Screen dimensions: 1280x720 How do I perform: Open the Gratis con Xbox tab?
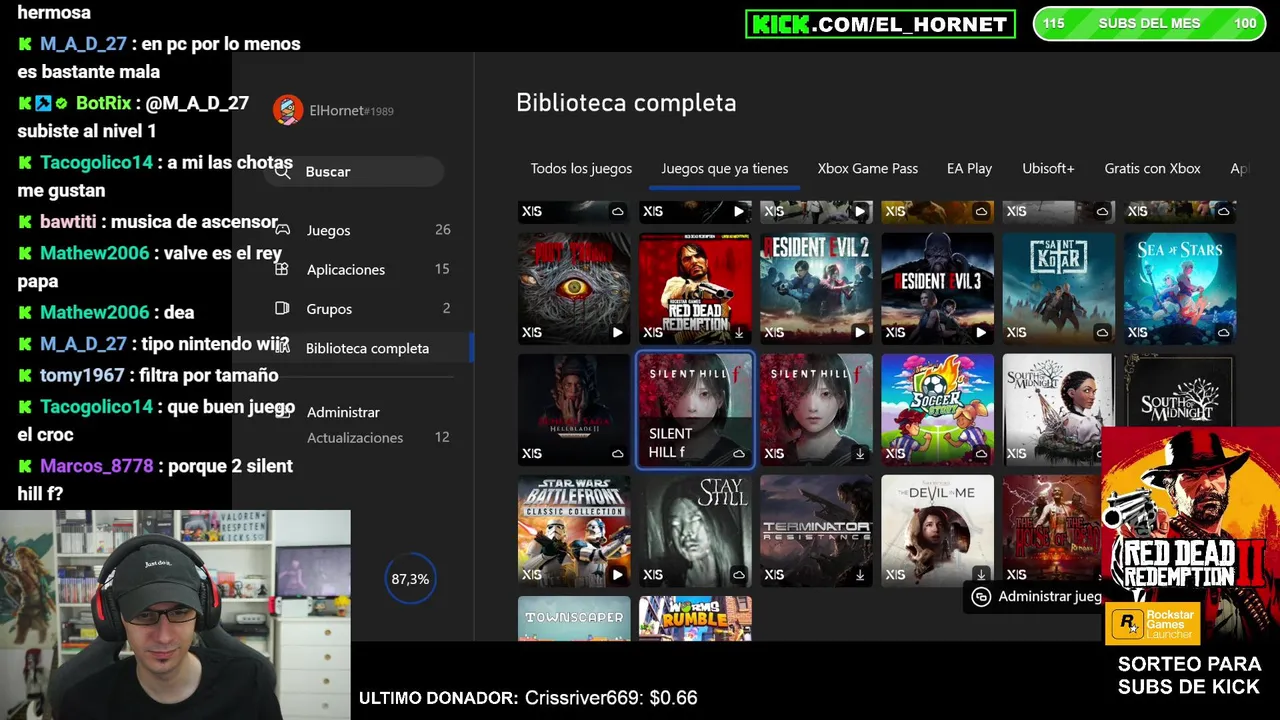tap(1152, 168)
